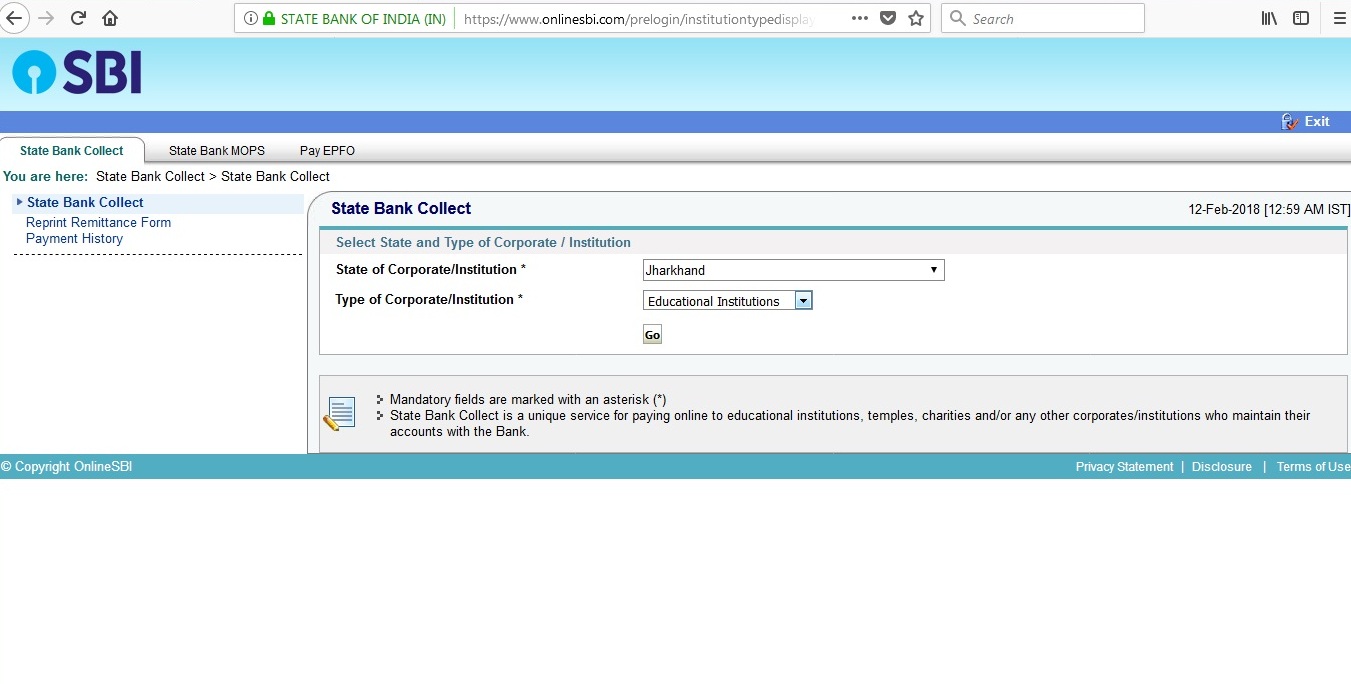This screenshot has height=684, width=1351.
Task: Open the Firefox hamburger menu
Action: 1340,18
